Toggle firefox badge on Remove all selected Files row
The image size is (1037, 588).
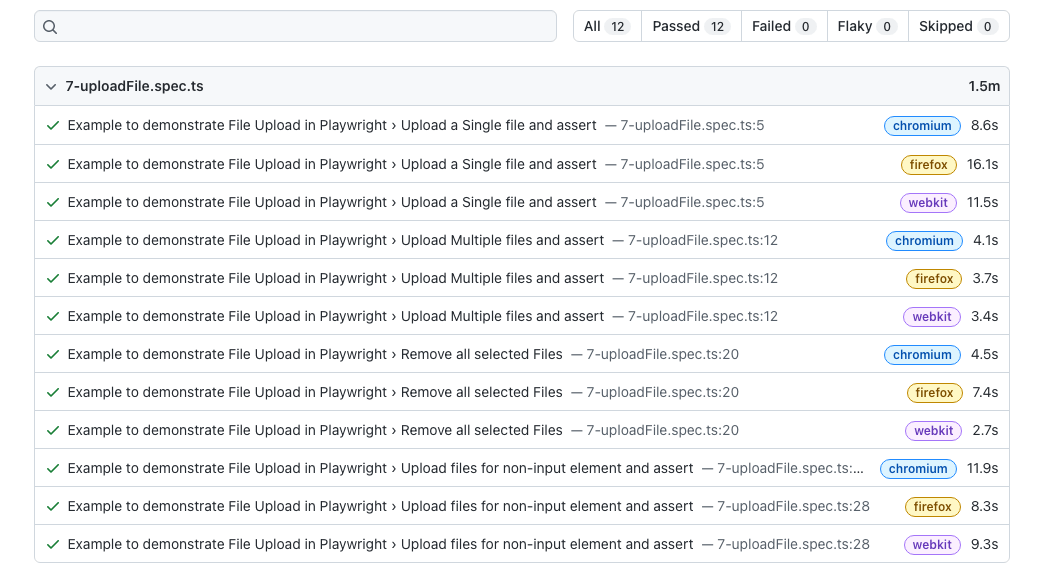[934, 392]
